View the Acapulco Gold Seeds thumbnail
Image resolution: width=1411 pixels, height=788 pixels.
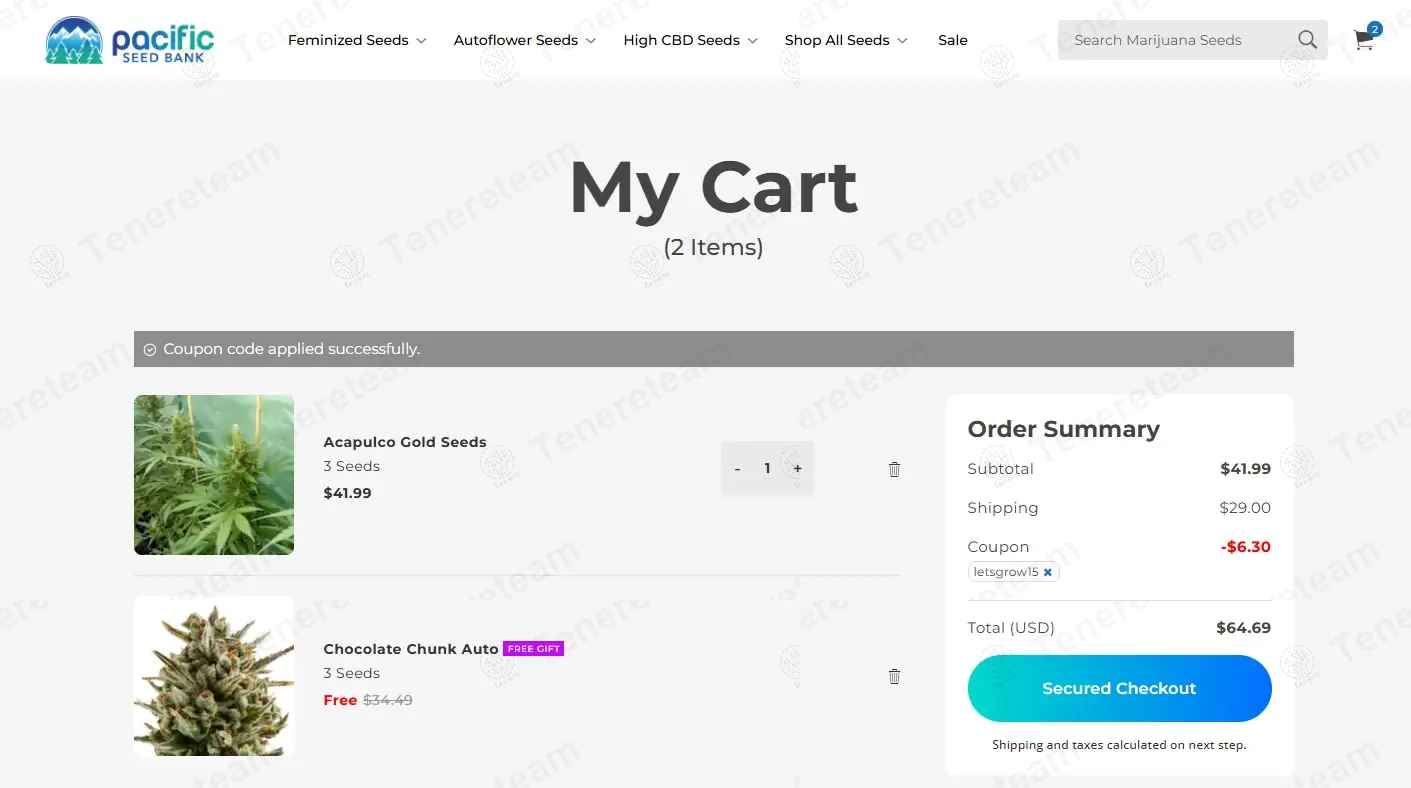click(x=214, y=475)
